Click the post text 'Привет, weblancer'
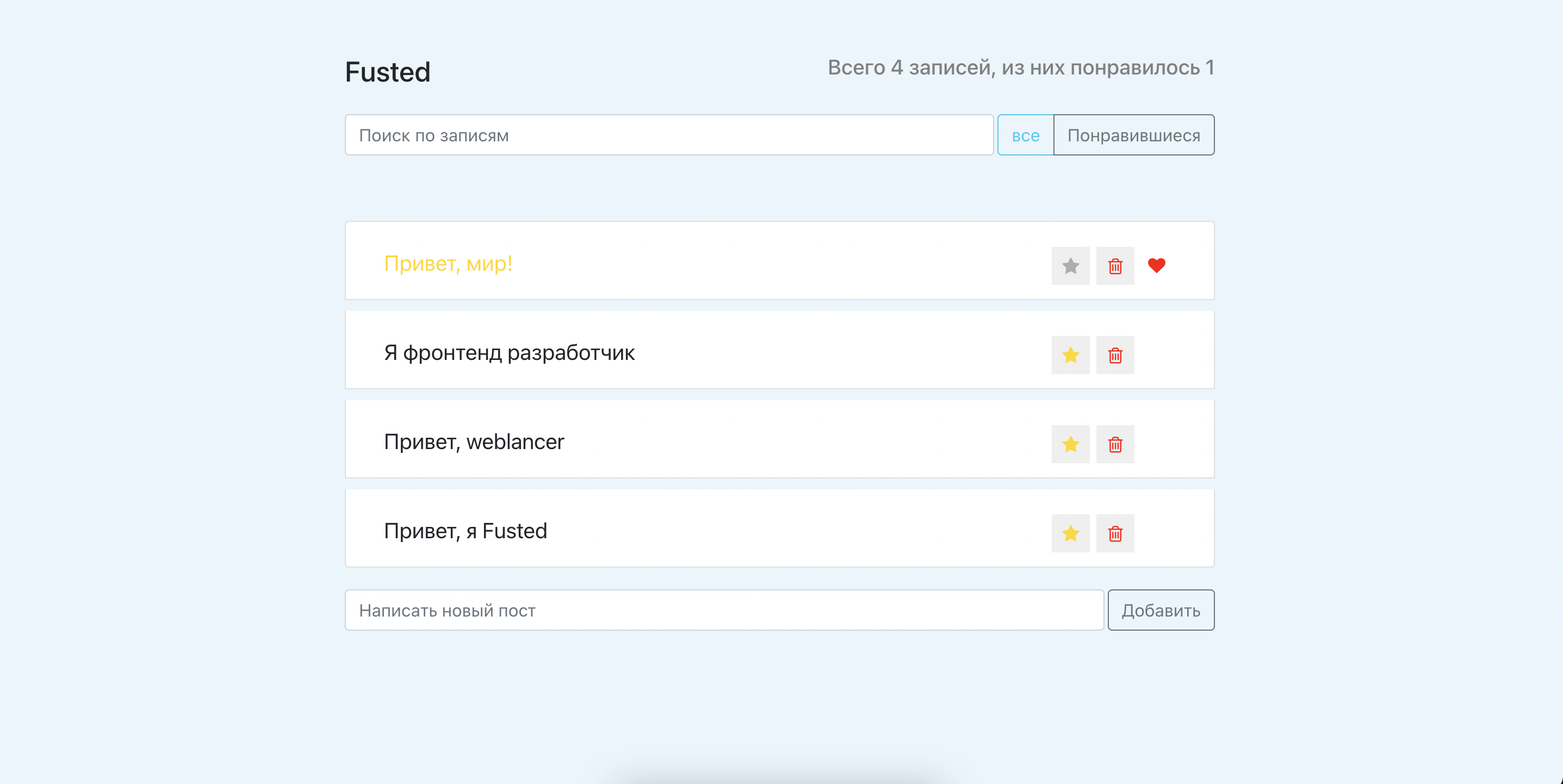This screenshot has height=784, width=1563. tap(473, 442)
